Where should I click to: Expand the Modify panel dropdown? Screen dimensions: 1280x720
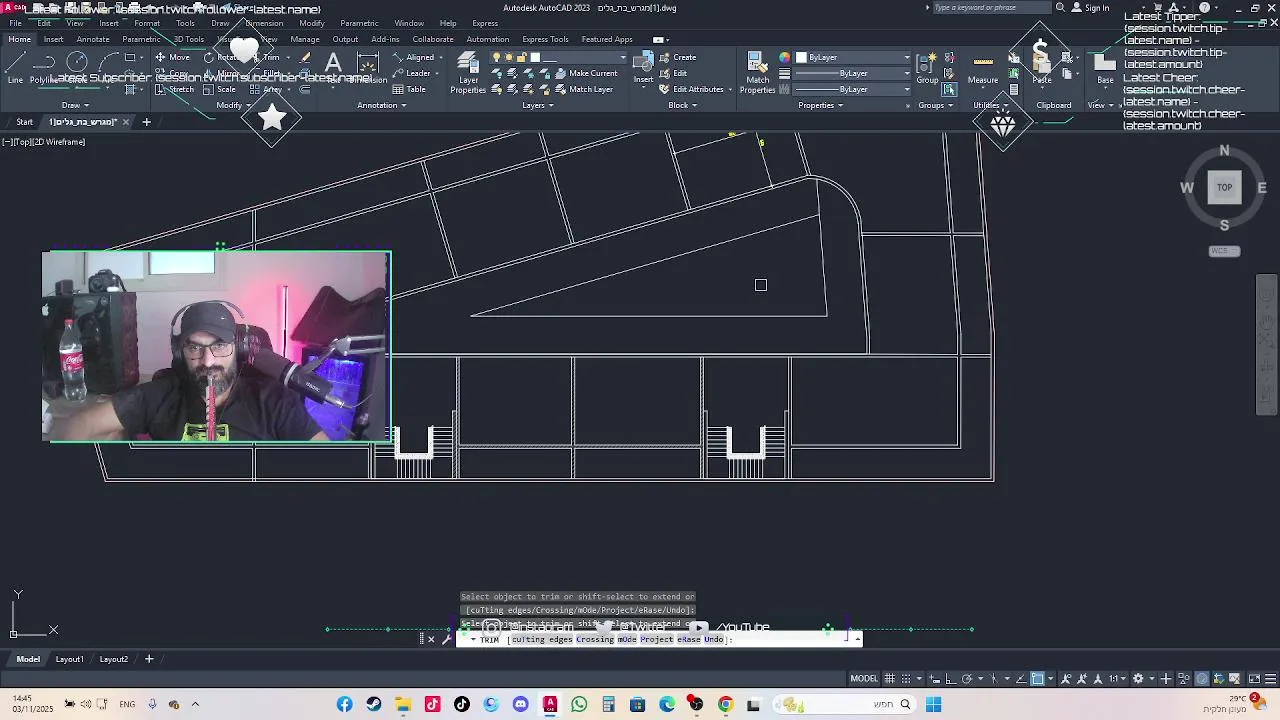click(x=233, y=105)
